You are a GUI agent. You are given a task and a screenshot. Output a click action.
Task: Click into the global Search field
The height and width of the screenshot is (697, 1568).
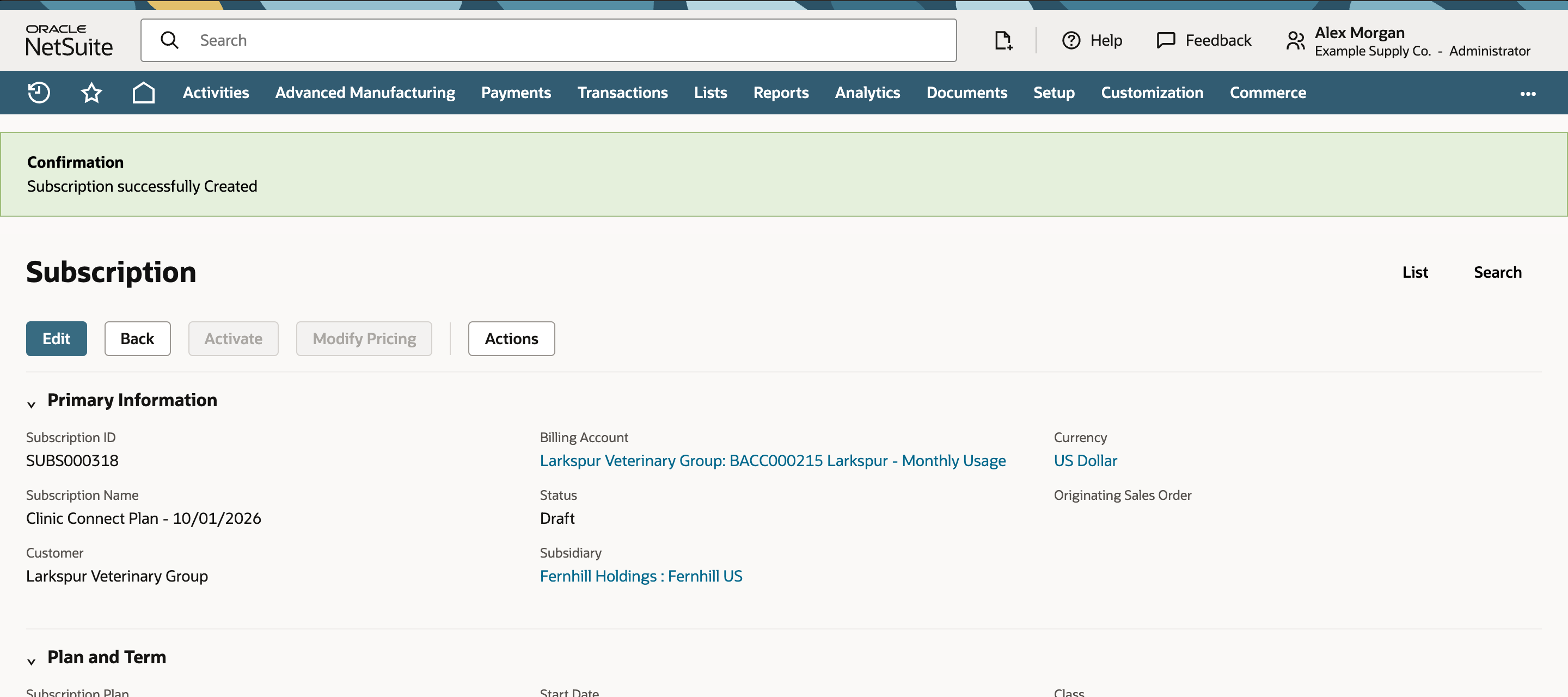tap(548, 40)
